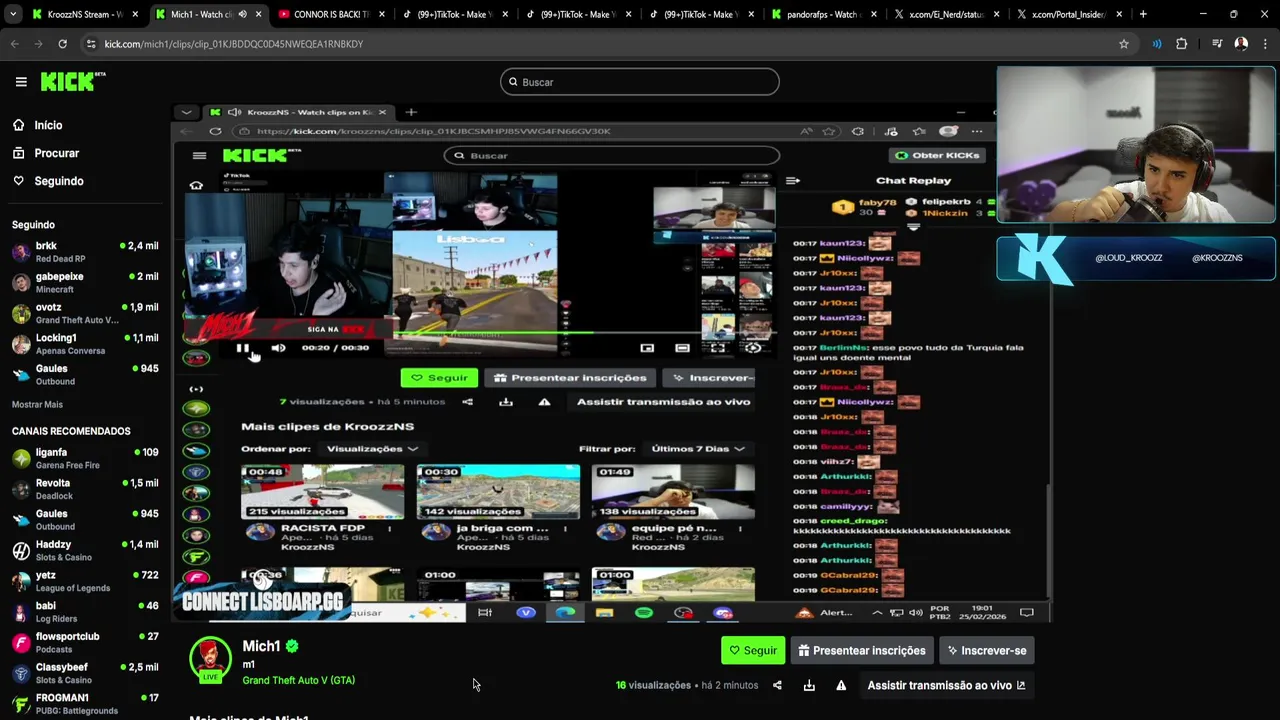Open yetz in recommended channels
Viewport: 1280px width, 720px height.
coord(85,581)
